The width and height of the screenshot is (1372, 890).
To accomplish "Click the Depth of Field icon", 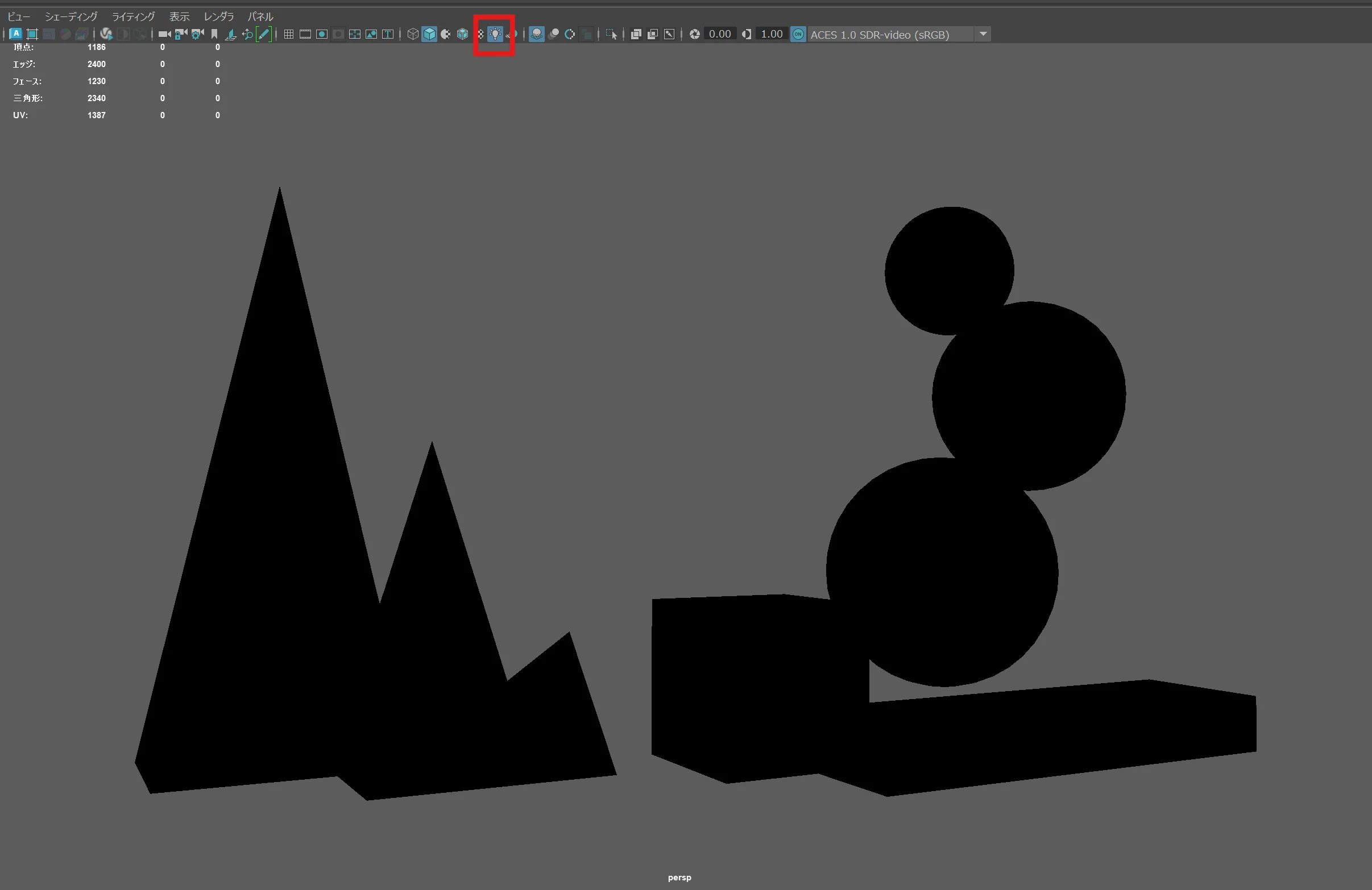I will pos(586,34).
